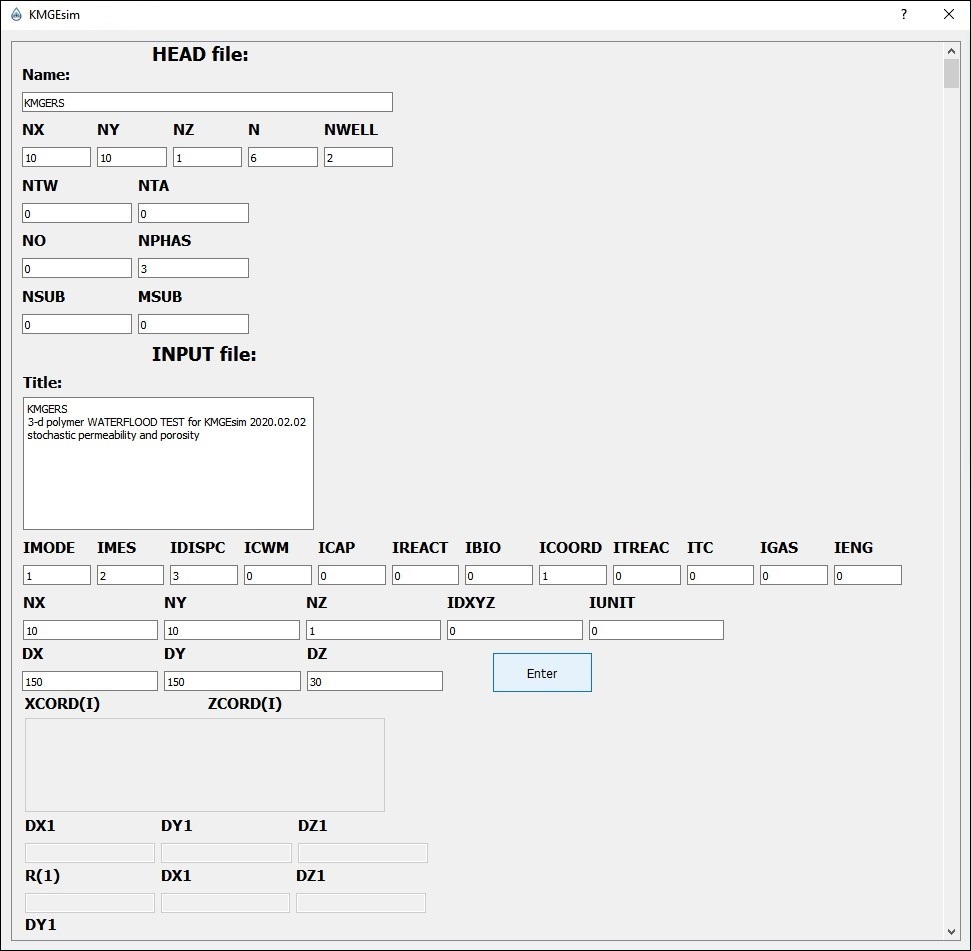Select the MSUB input field
The height and width of the screenshot is (951, 971).
pyautogui.click(x=193, y=324)
